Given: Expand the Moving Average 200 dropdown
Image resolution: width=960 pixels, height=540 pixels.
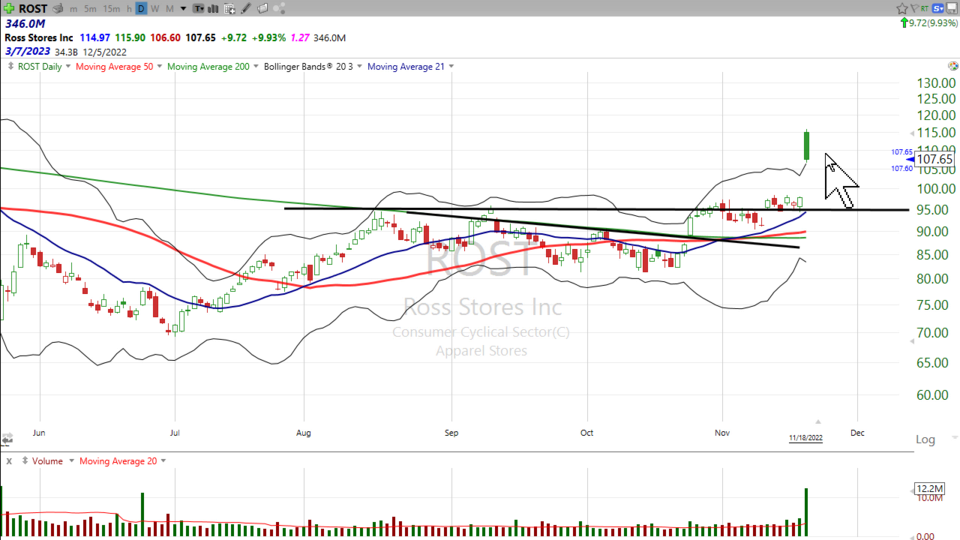Looking at the screenshot, I should pyautogui.click(x=256, y=66).
